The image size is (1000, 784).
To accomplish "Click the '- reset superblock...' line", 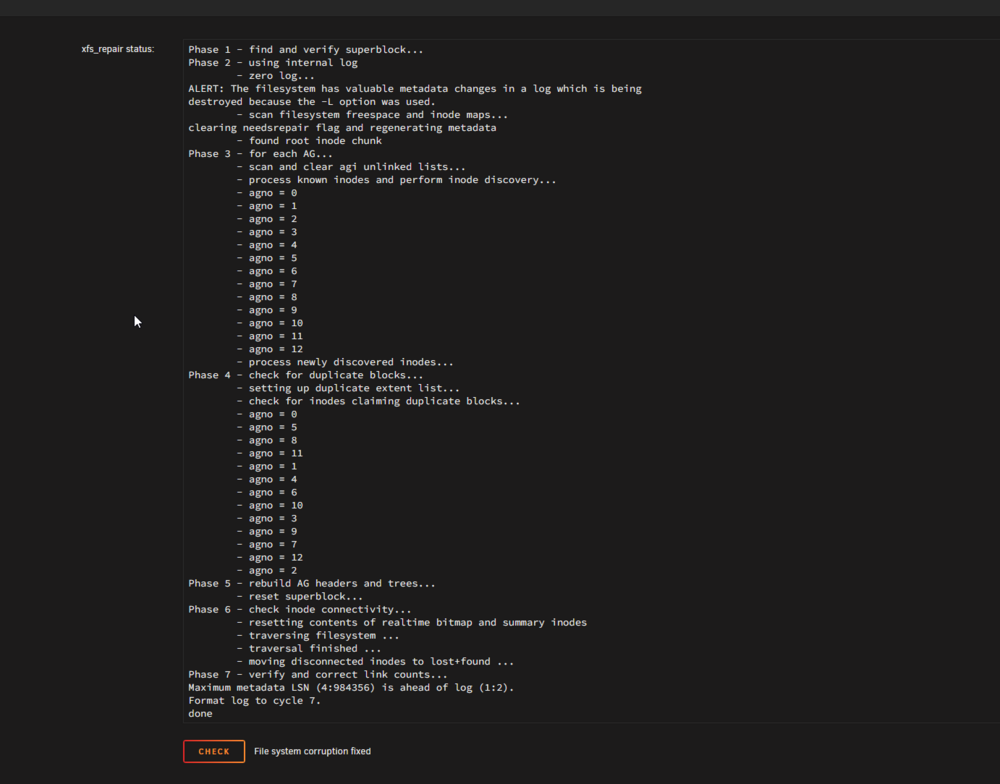I will tap(300, 596).
